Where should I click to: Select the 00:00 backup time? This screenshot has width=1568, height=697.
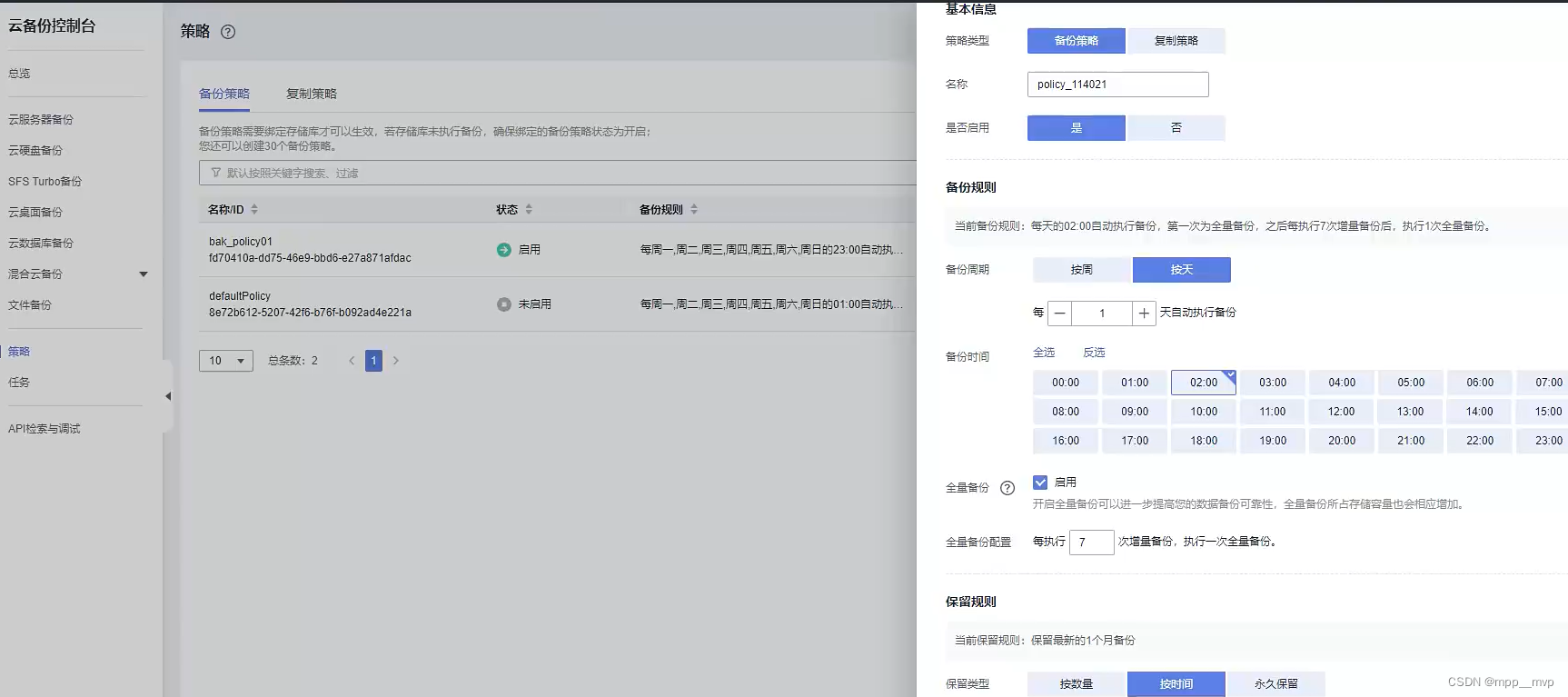coord(1066,383)
